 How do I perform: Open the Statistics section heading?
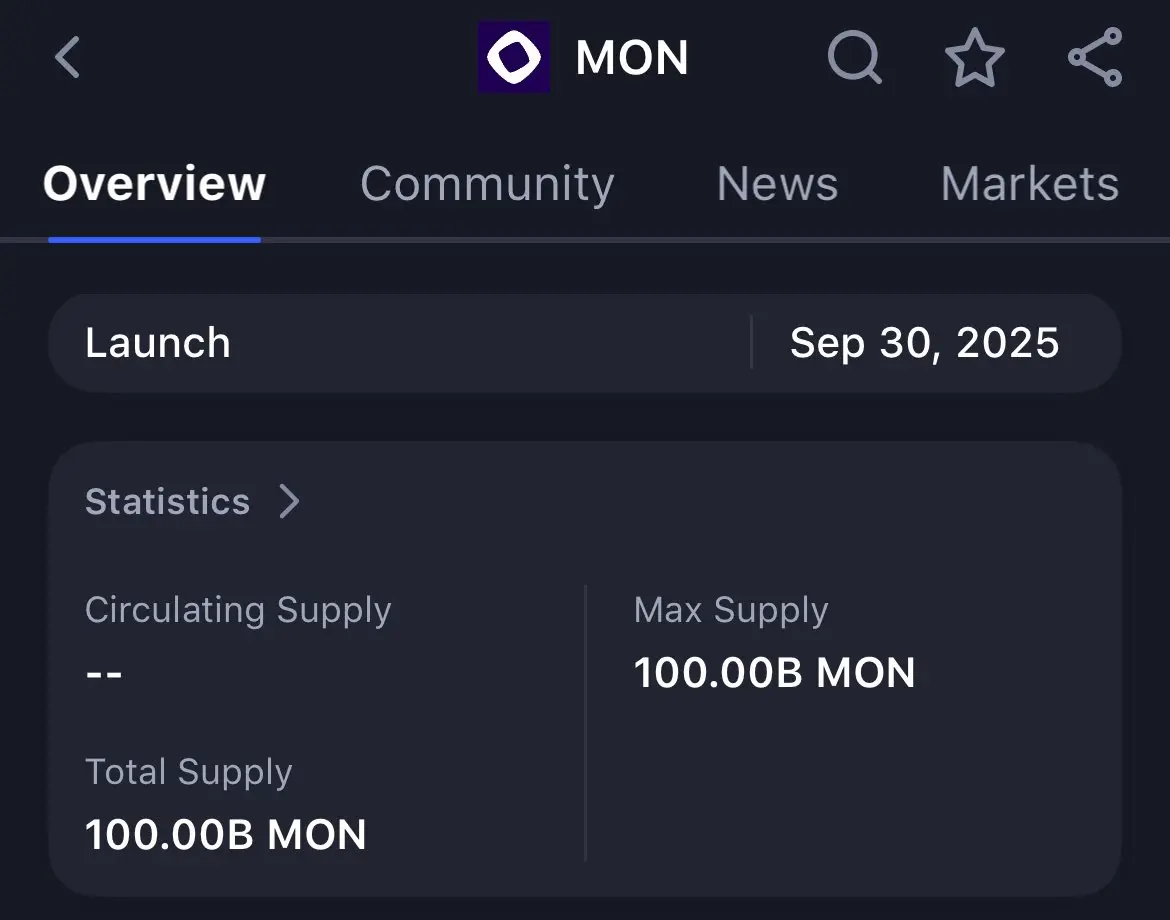167,501
